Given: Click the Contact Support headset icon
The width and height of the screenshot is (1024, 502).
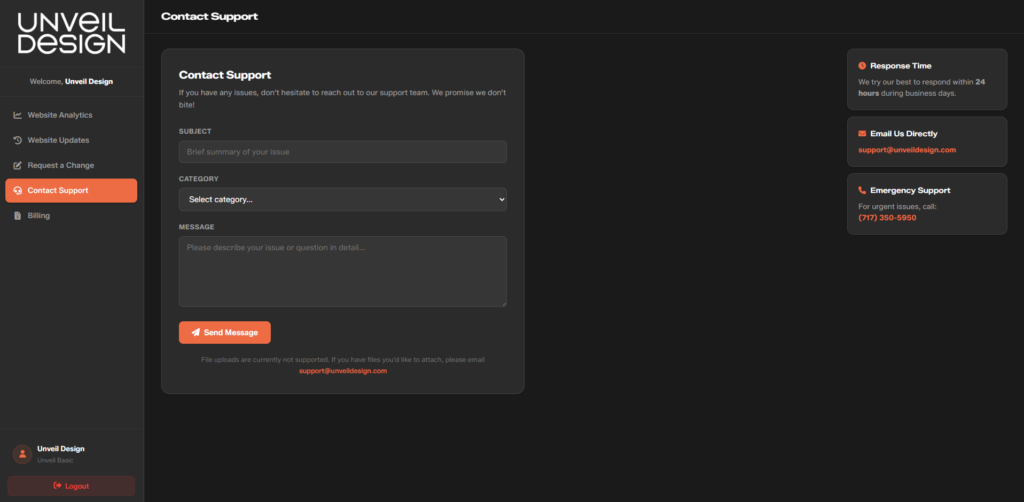Looking at the screenshot, I should tap(18, 191).
